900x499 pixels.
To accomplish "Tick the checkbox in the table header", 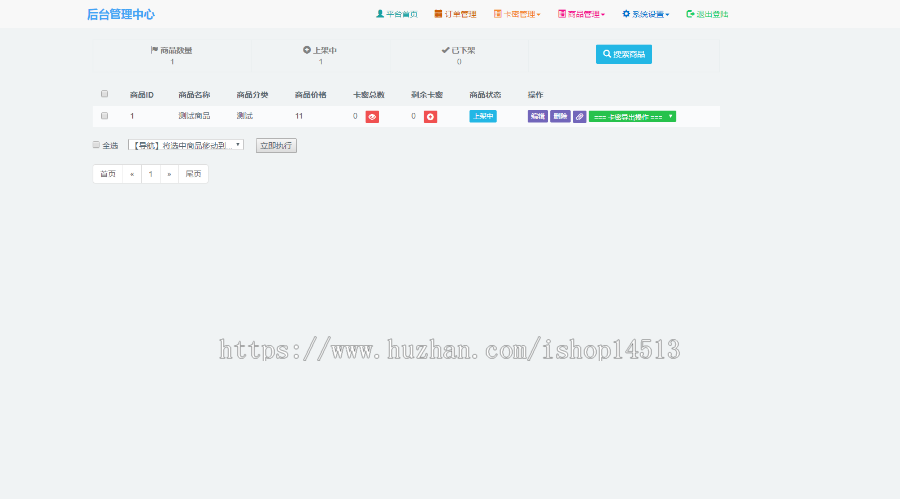I will point(104,95).
